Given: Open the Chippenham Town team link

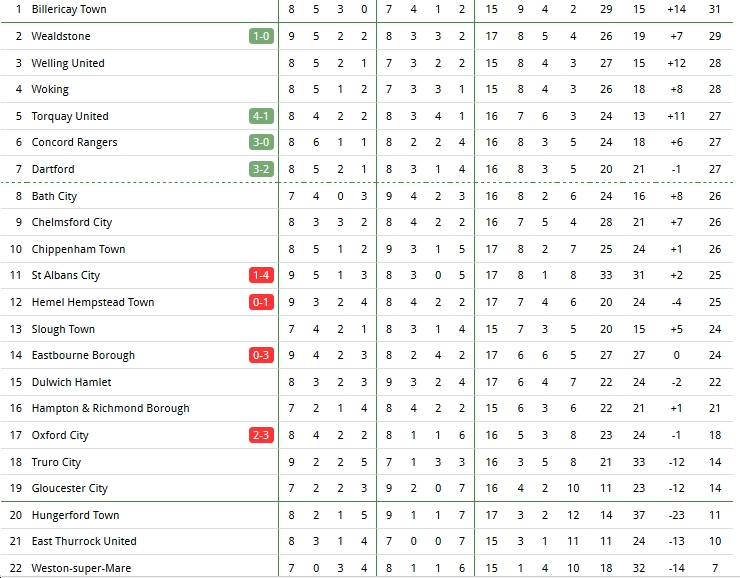Looking at the screenshot, I should pos(78,249).
